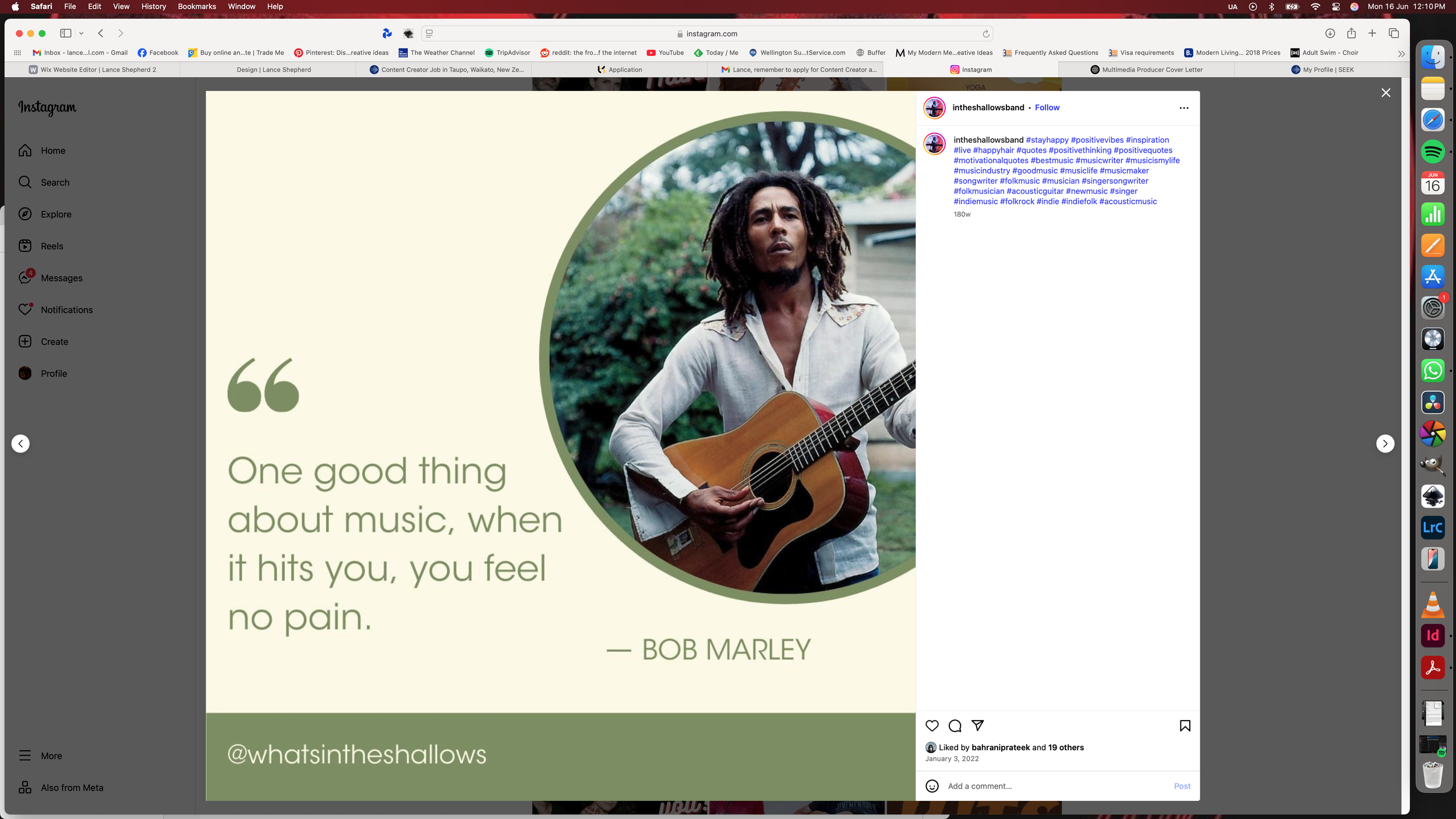Screen dimensions: 1456x819
Task: Like the post with the heart icon
Action: [932, 726]
